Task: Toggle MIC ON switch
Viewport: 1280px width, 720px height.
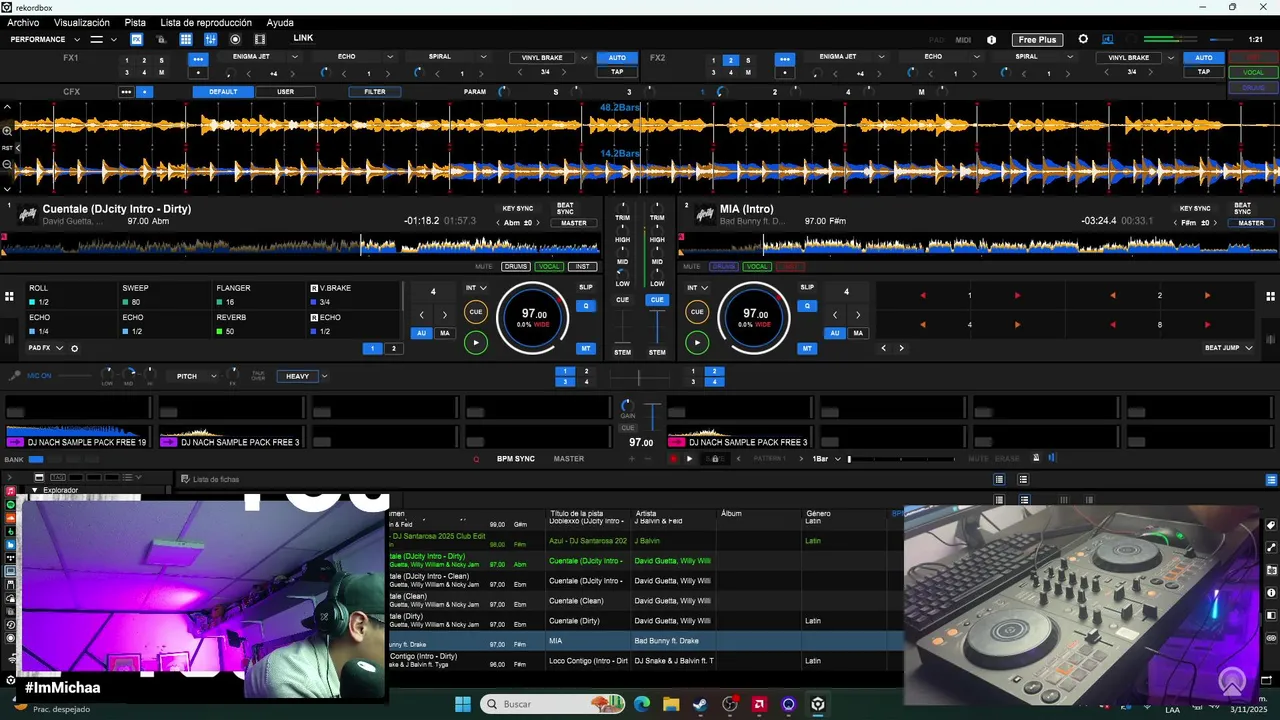Action: [x=40, y=376]
